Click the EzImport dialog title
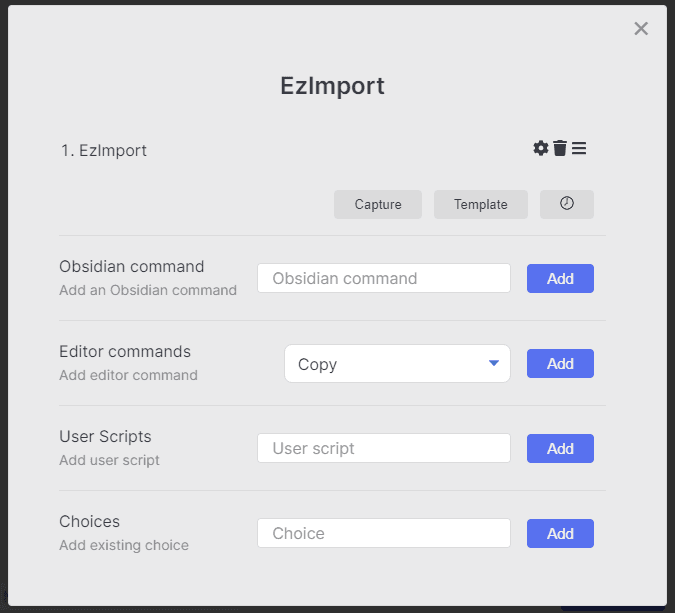This screenshot has height=613, width=675. pos(332,86)
